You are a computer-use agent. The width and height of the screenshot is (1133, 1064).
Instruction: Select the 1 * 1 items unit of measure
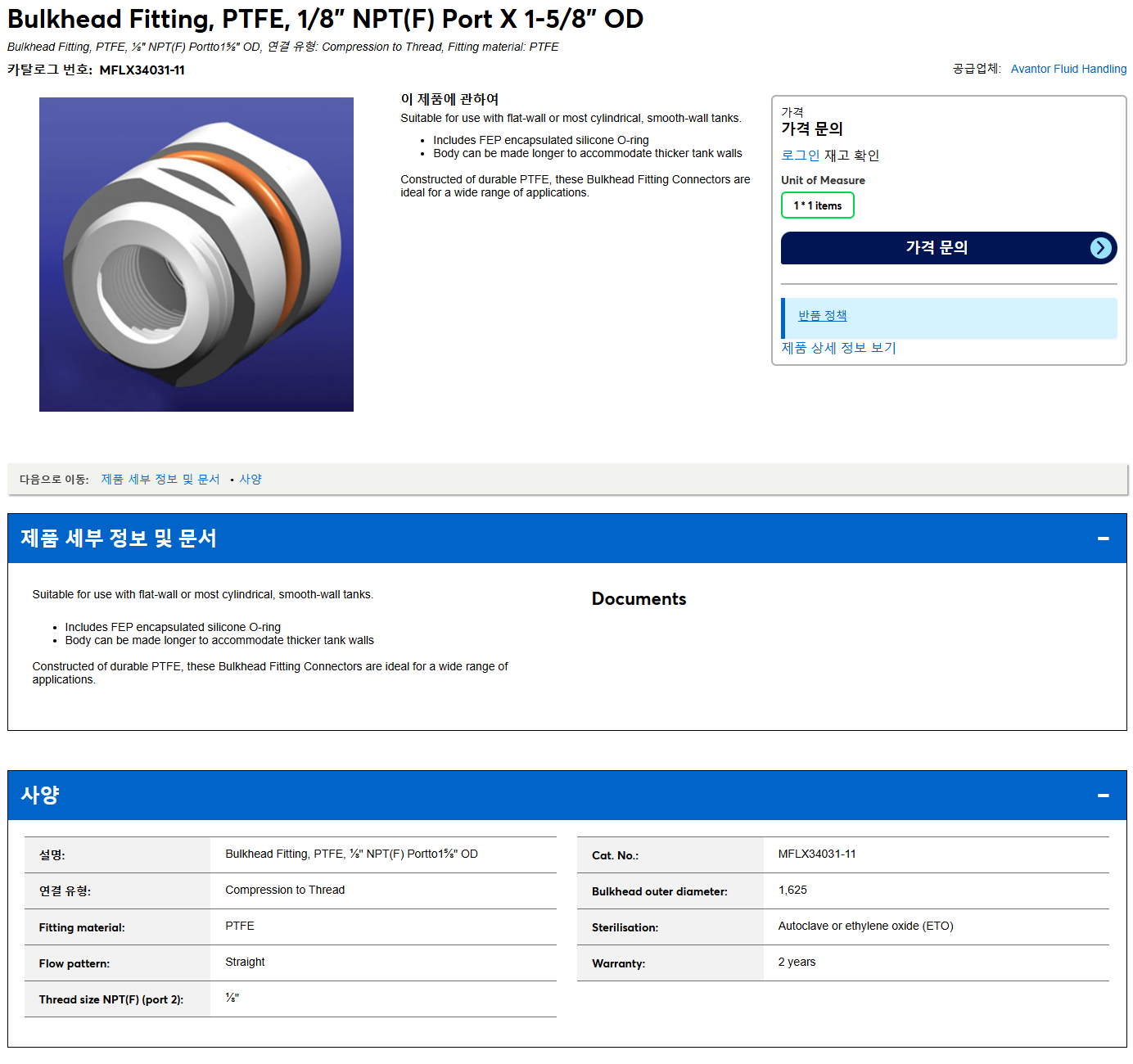tap(817, 205)
